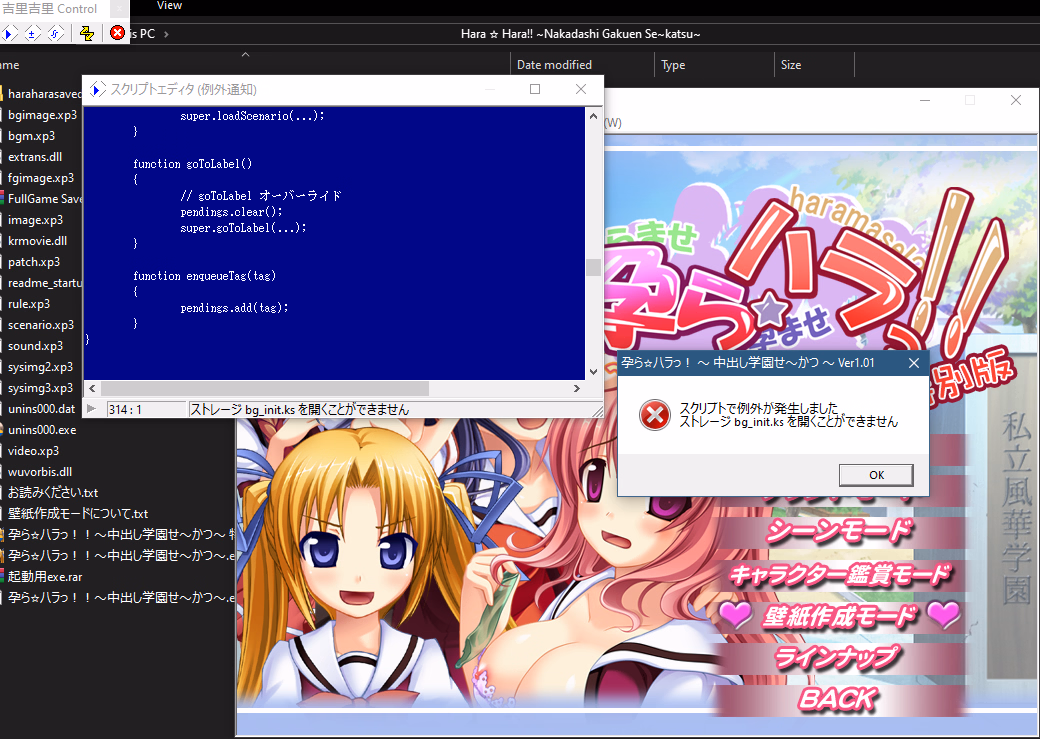Click the right arrow of script editor horizontal scrollbar

pos(577,388)
